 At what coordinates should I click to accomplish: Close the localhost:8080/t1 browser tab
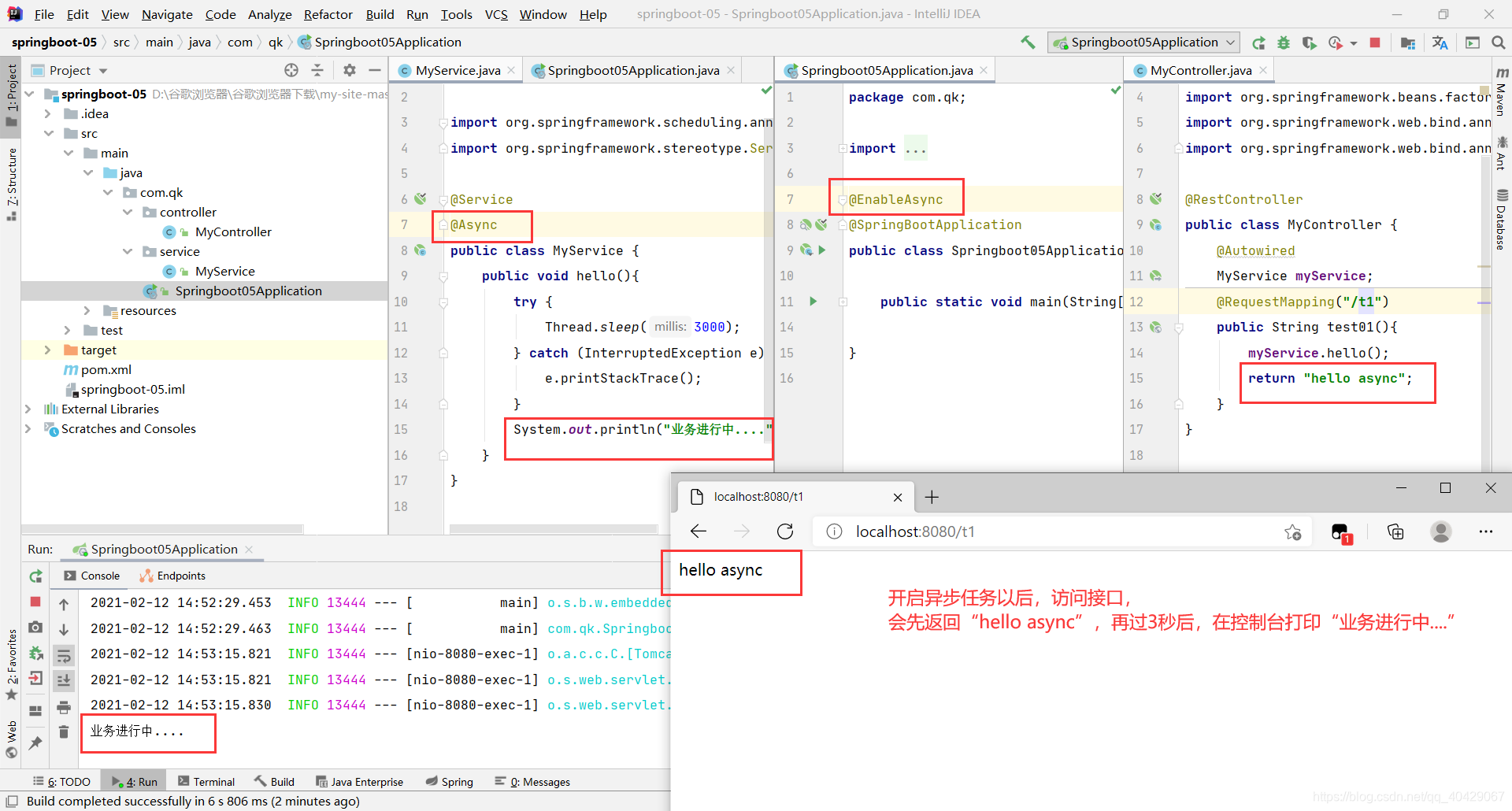coord(898,497)
